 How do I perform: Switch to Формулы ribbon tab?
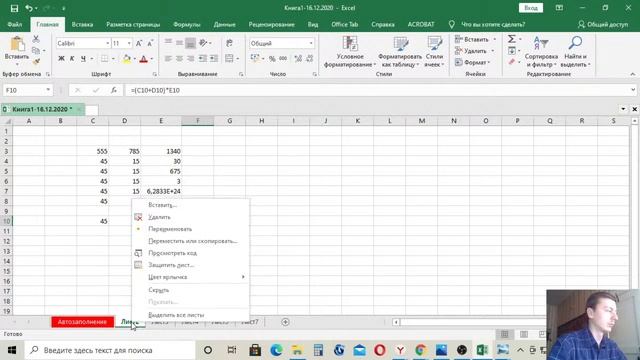pyautogui.click(x=187, y=24)
